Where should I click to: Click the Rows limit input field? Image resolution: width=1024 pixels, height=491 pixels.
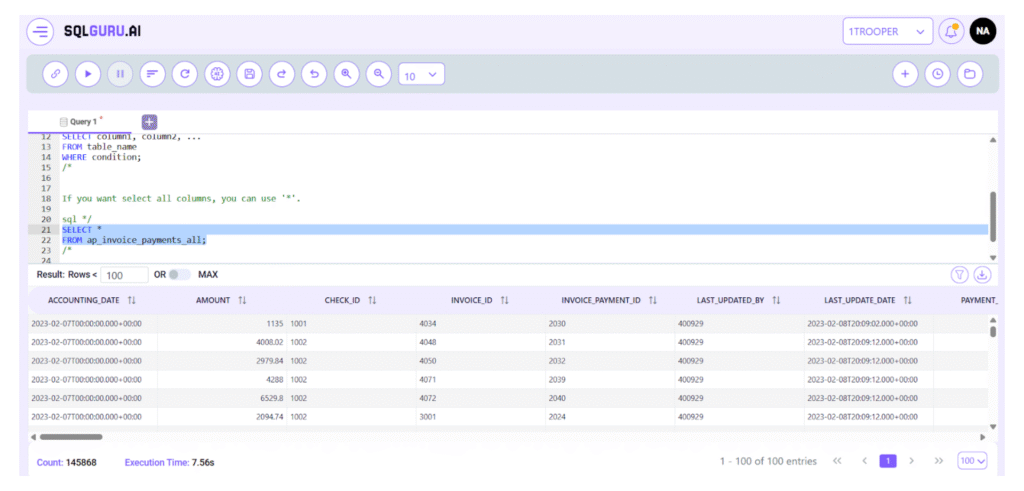tap(125, 275)
